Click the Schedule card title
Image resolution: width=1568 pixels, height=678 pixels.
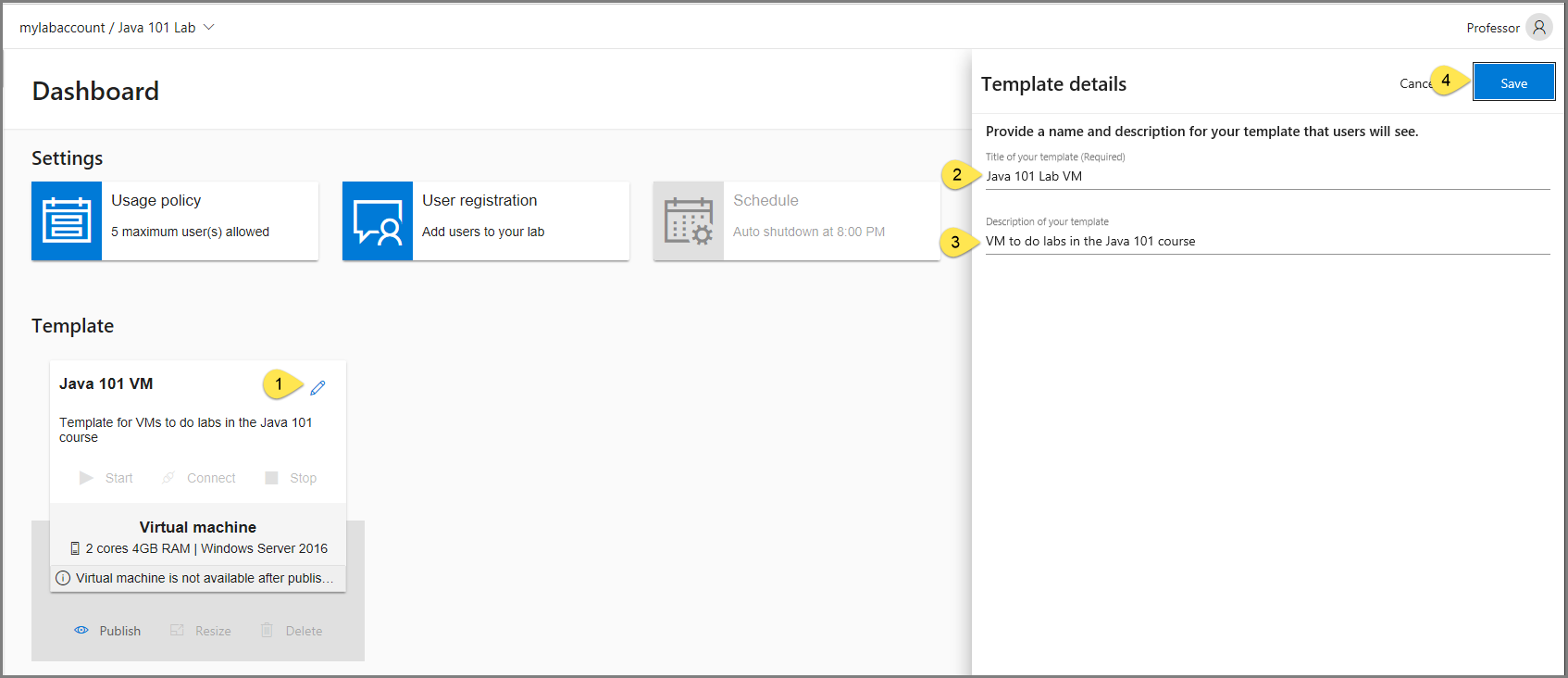click(x=765, y=200)
